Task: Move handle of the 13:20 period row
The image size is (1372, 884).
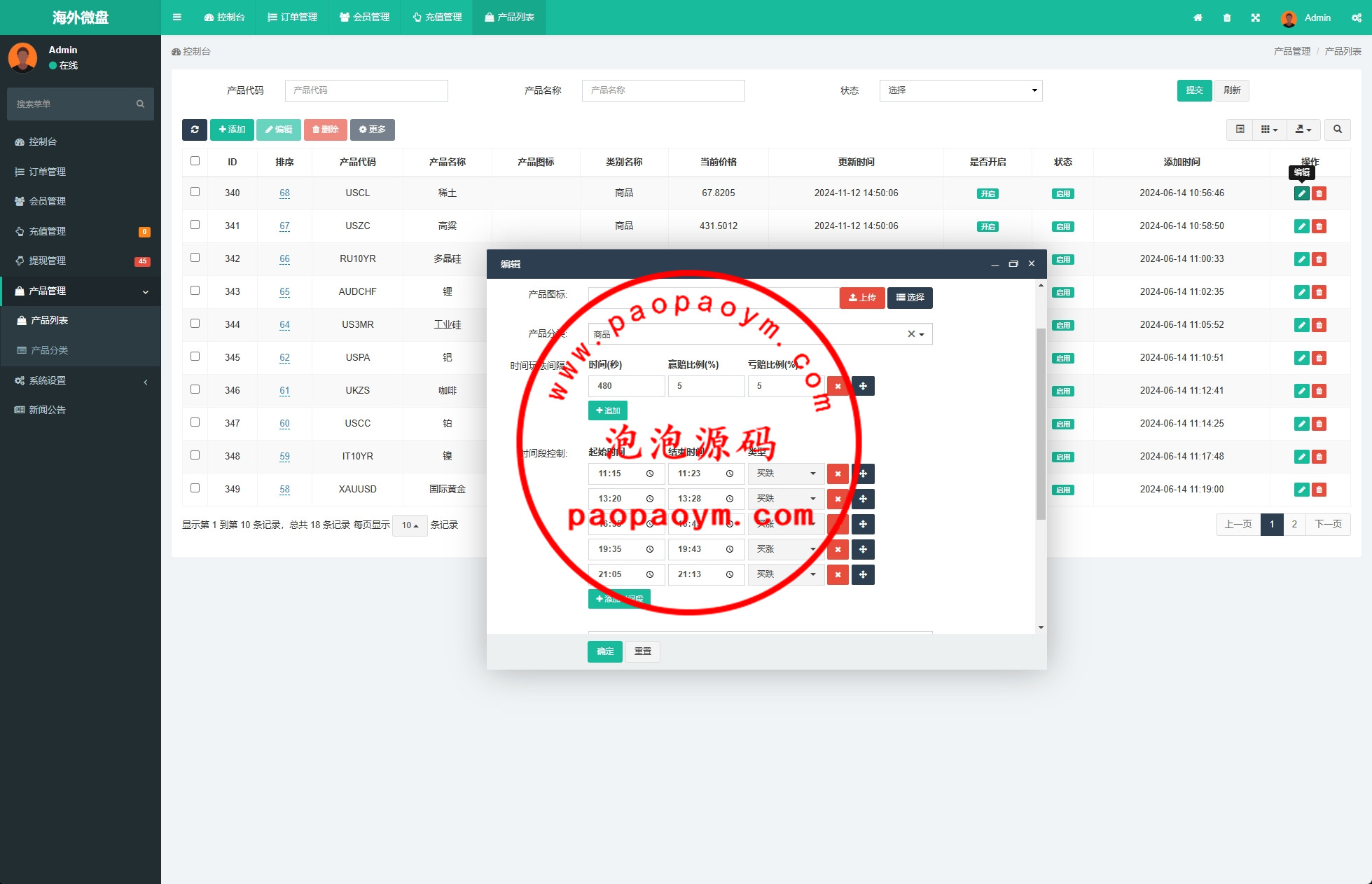Action: 863,499
